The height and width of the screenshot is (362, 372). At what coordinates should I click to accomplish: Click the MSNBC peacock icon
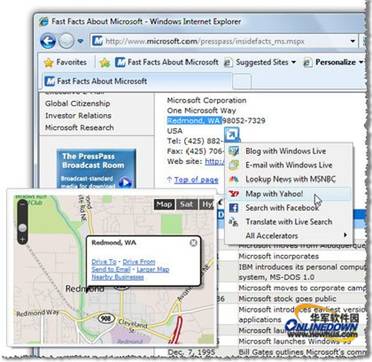coord(234,180)
